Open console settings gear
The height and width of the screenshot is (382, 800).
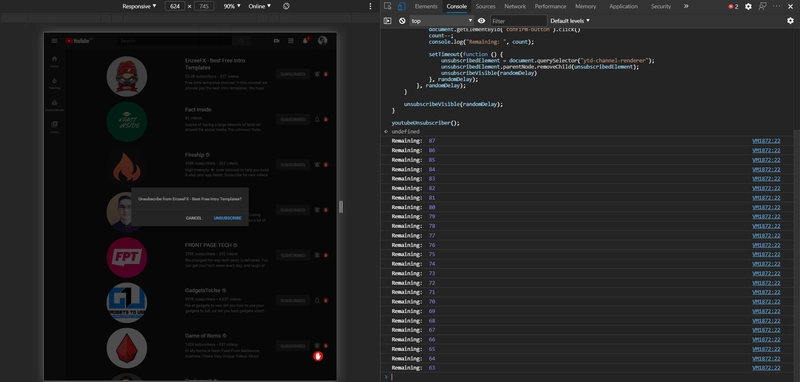[790, 21]
